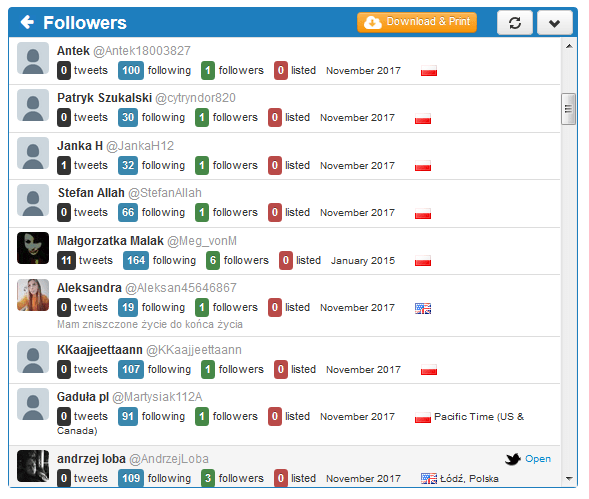Select the @JankaH12 username link

pos(140,146)
